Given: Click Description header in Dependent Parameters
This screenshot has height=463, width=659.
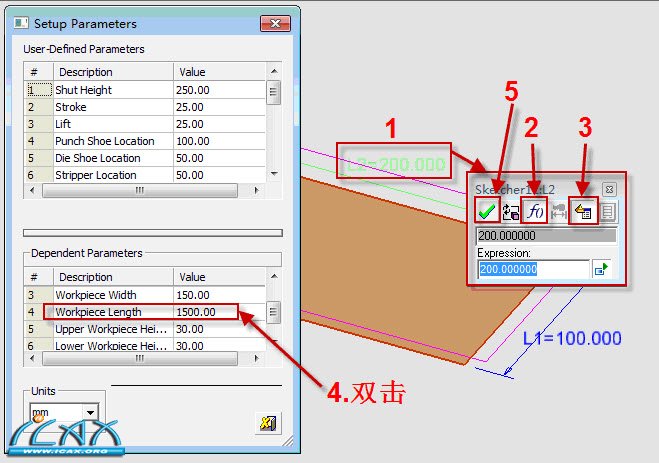Looking at the screenshot, I should click(113, 277).
